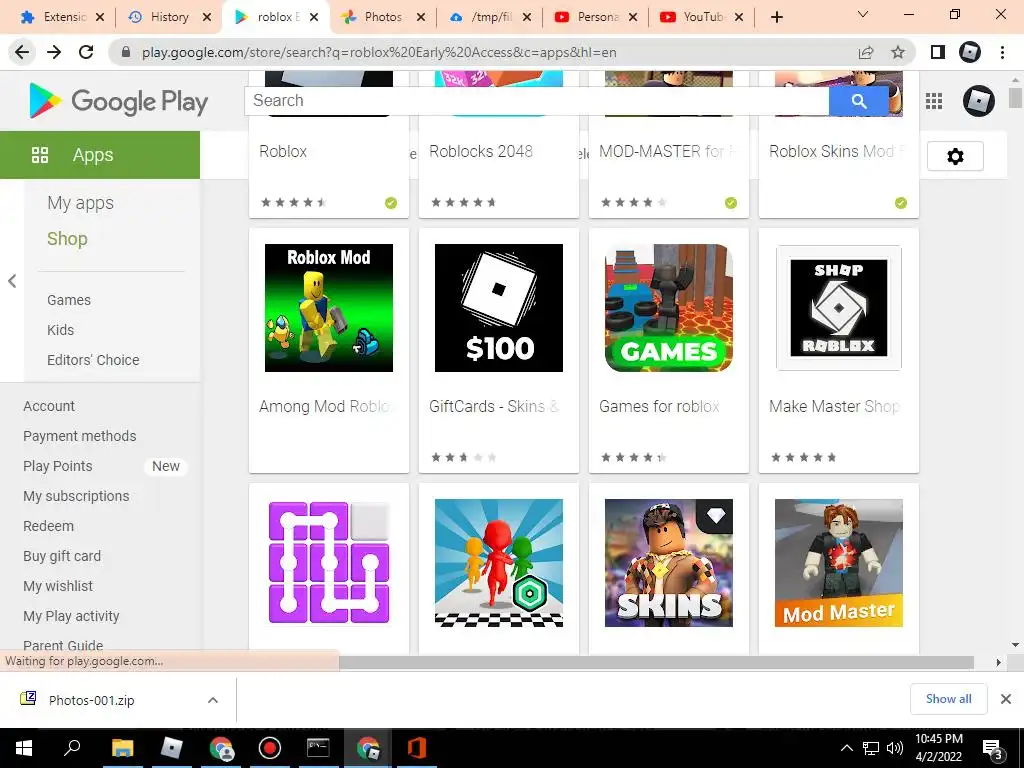The image size is (1024, 768).
Task: Focus the Google Play search field
Action: coord(537,101)
